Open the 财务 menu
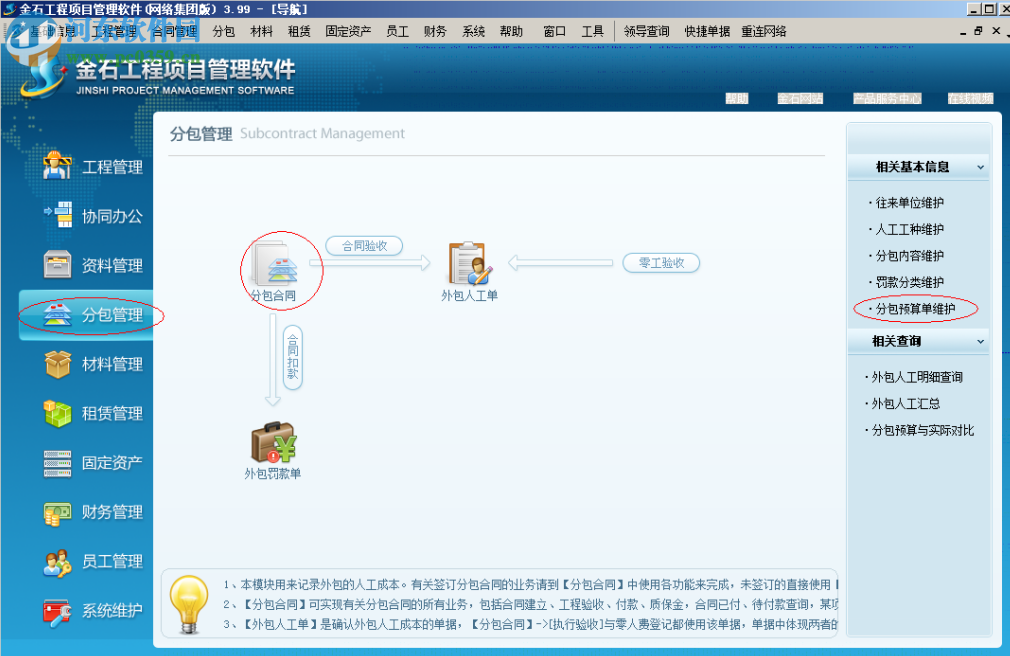 pyautogui.click(x=435, y=31)
